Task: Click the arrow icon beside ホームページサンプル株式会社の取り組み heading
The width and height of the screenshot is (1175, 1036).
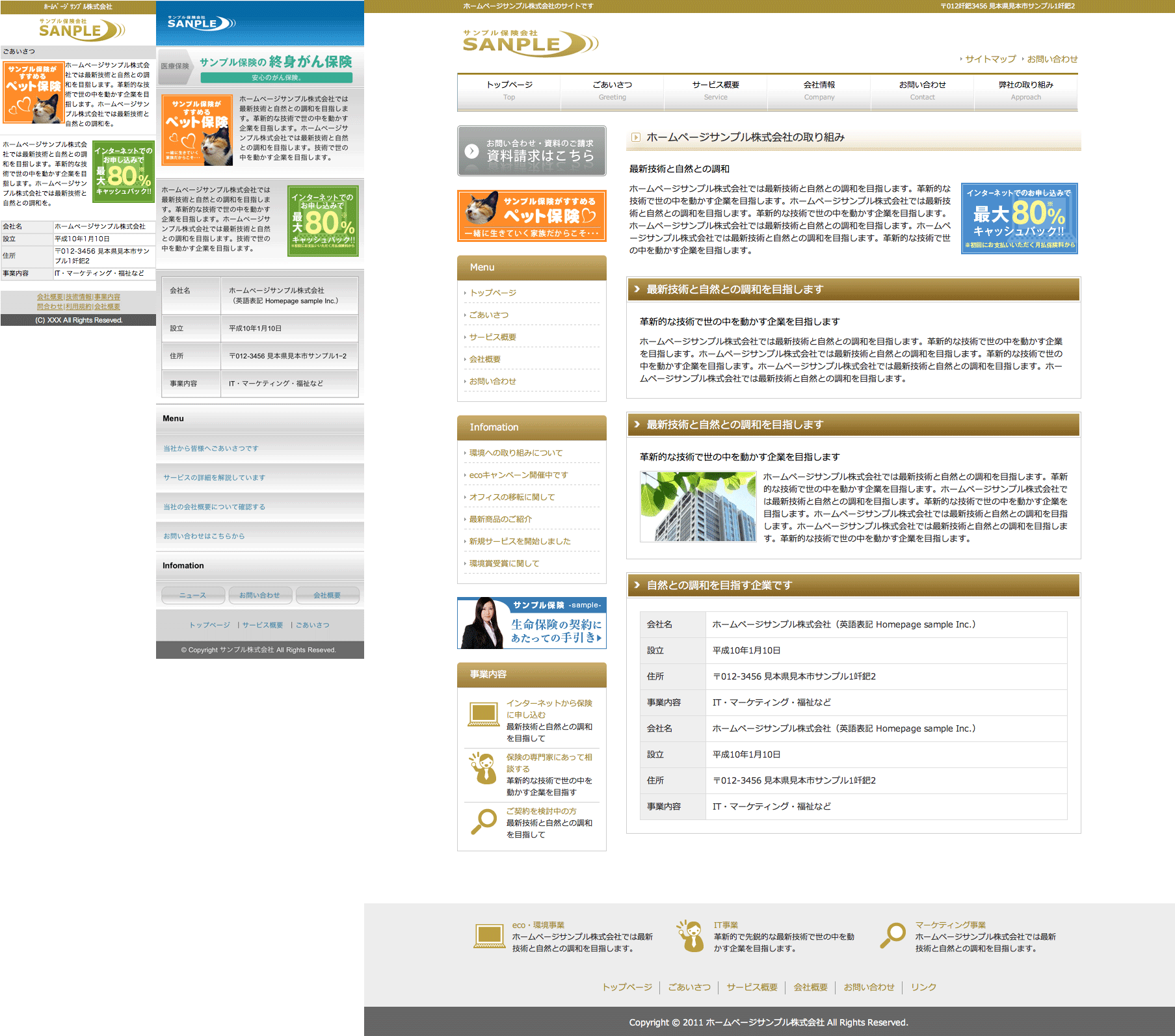Action: coord(636,137)
